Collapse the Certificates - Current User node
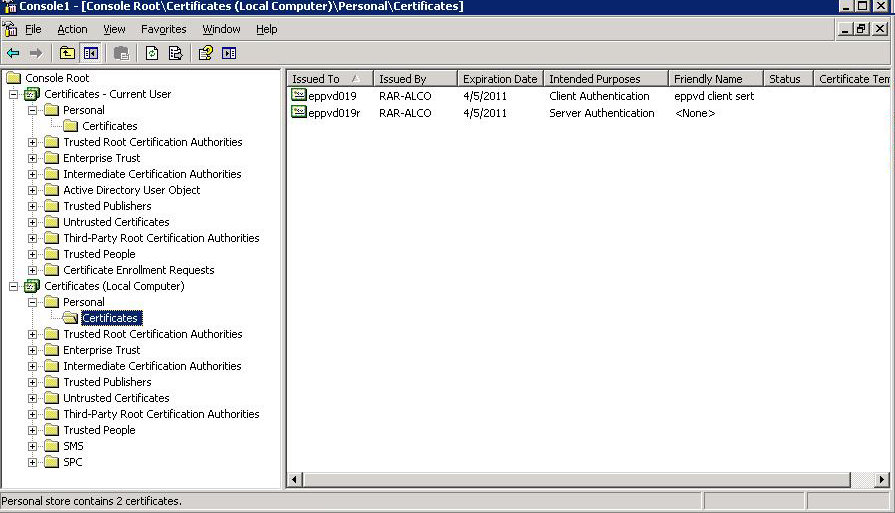Screen dimensions: 895x513 pyautogui.click(x=13, y=95)
